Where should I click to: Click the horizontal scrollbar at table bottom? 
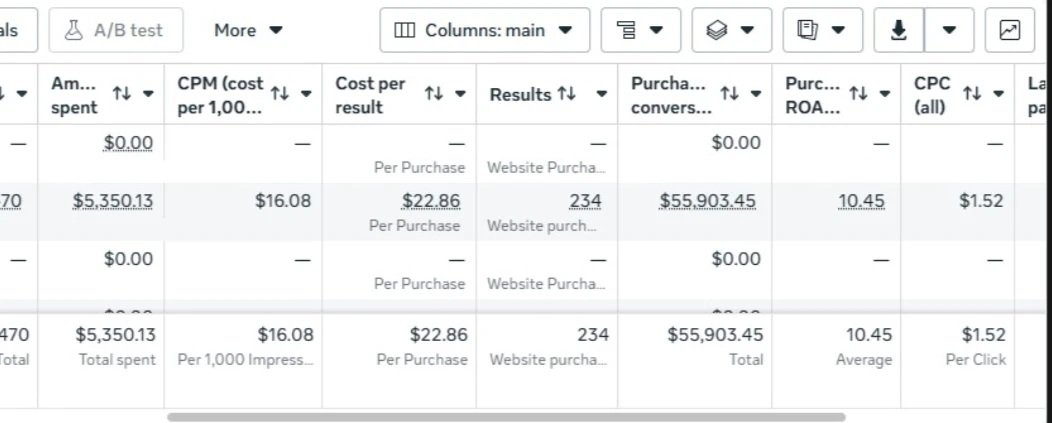pyautogui.click(x=506, y=417)
